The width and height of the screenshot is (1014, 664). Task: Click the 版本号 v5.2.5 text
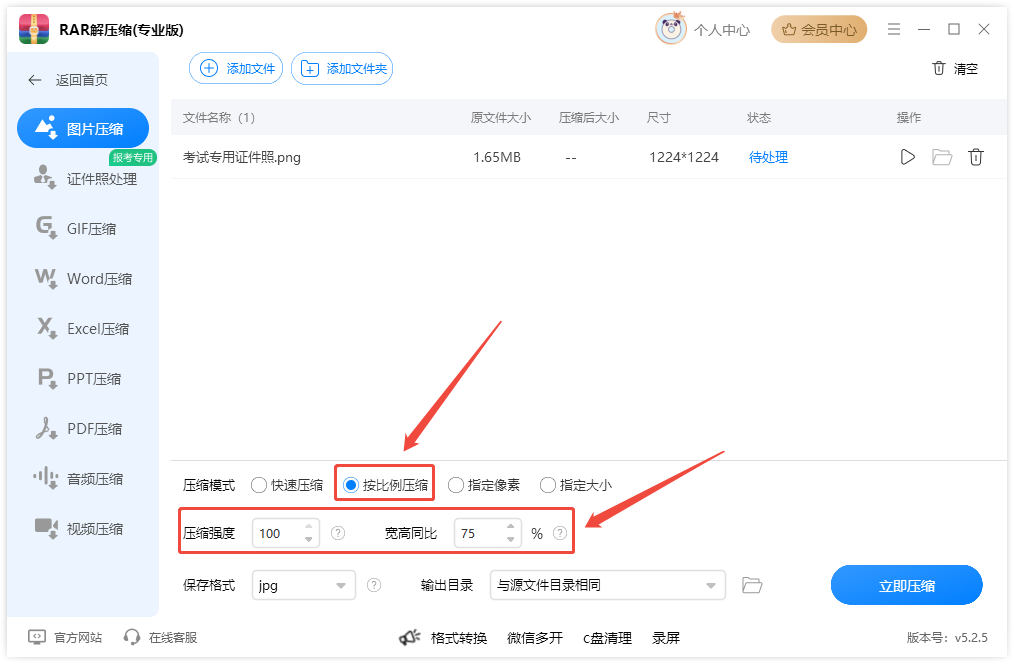pos(947,637)
